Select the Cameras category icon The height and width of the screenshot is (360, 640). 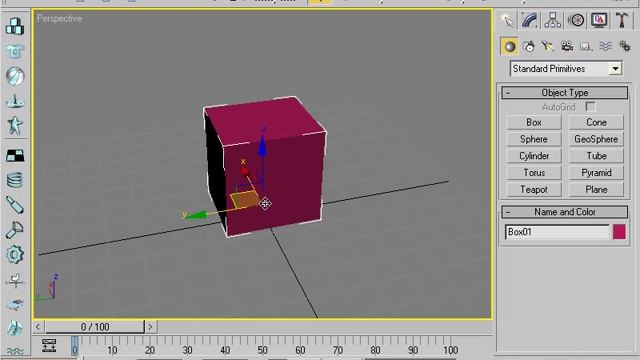(567, 47)
